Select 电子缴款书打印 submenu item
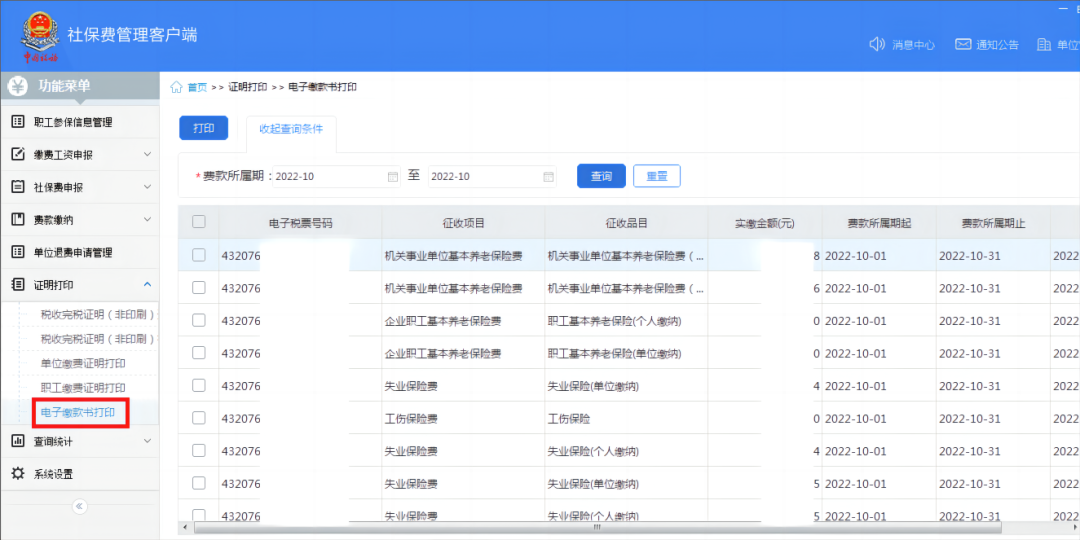1080x540 pixels. [78, 413]
